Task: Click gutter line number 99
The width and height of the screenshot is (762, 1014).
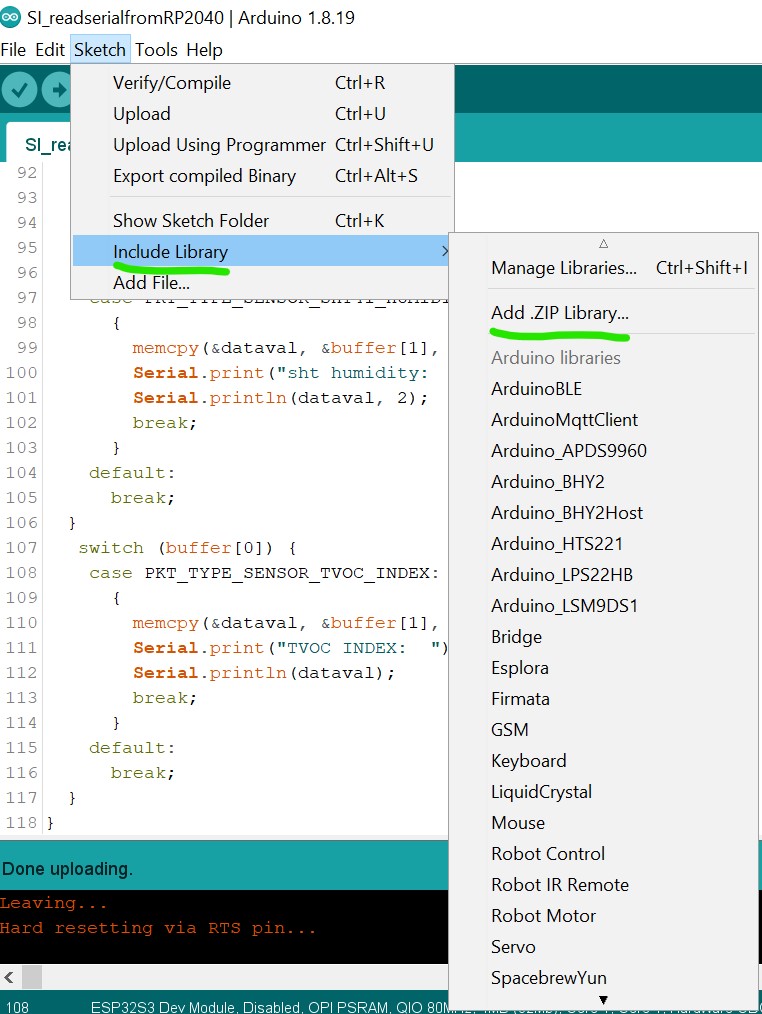Action: [x=27, y=348]
